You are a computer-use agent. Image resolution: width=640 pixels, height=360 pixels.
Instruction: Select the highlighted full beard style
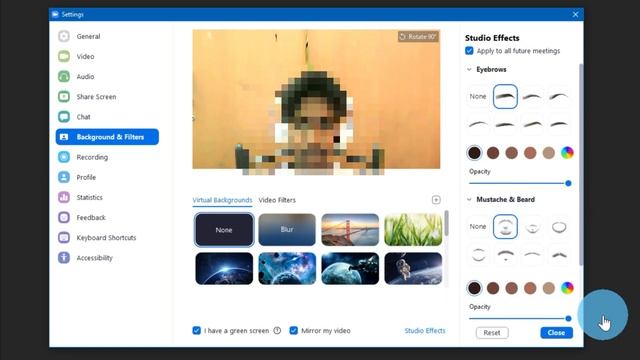click(x=505, y=227)
